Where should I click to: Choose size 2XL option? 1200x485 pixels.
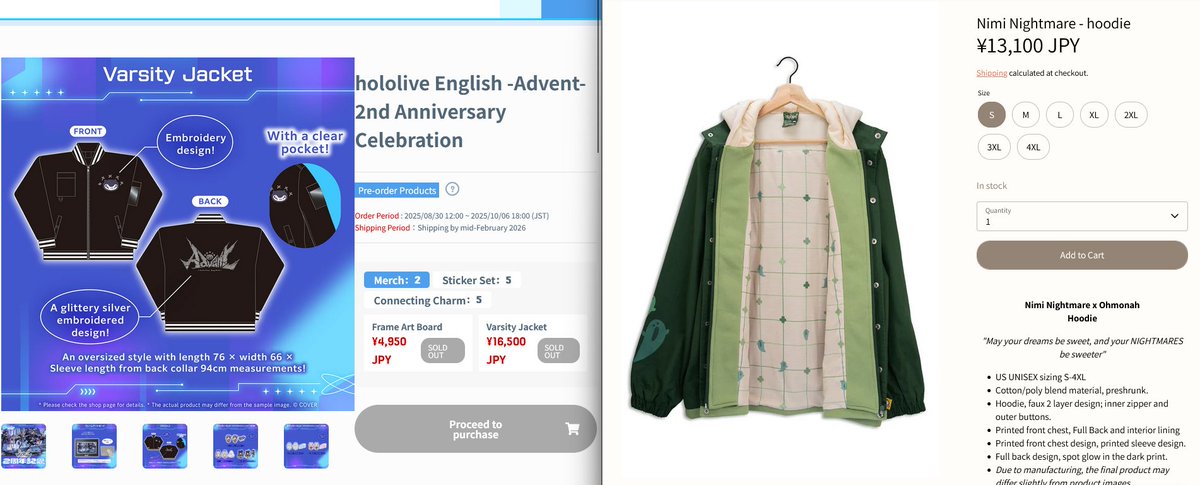pos(1131,115)
